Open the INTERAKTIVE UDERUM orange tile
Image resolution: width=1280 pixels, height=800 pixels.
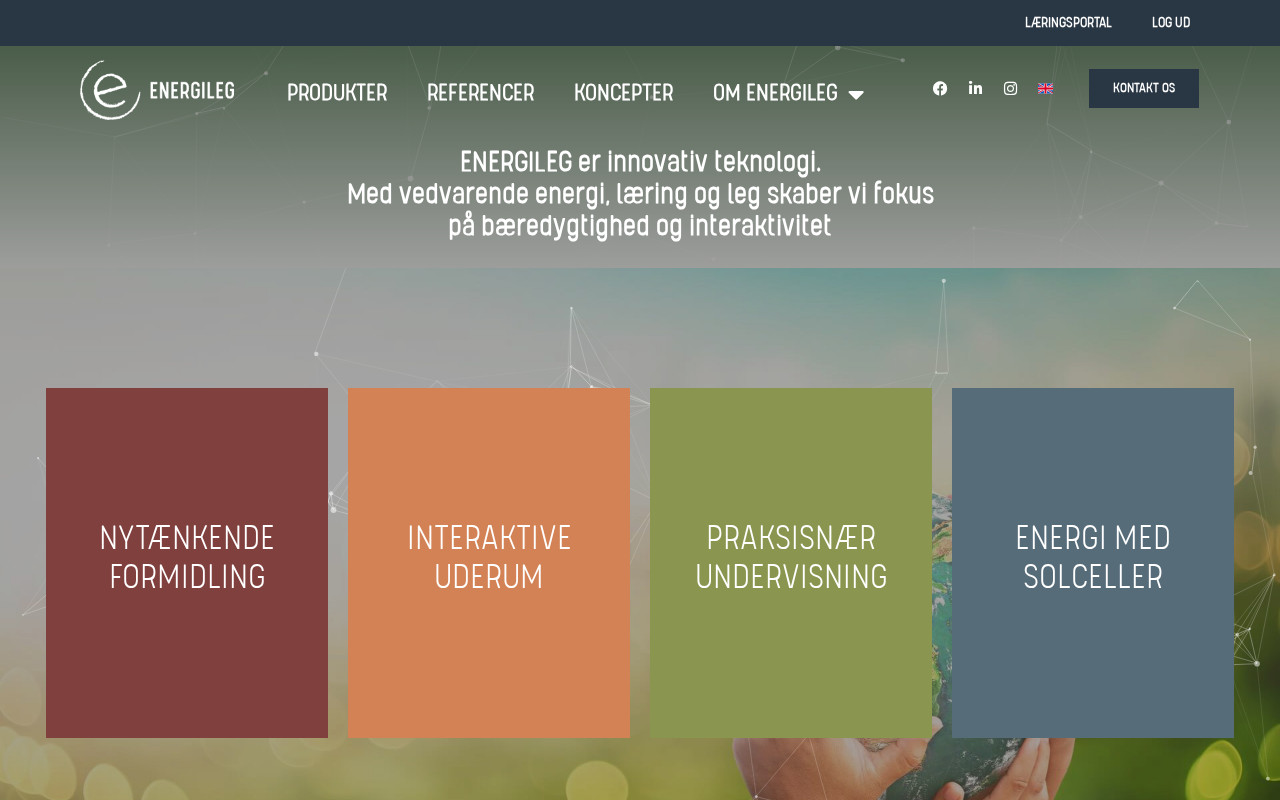pos(489,563)
